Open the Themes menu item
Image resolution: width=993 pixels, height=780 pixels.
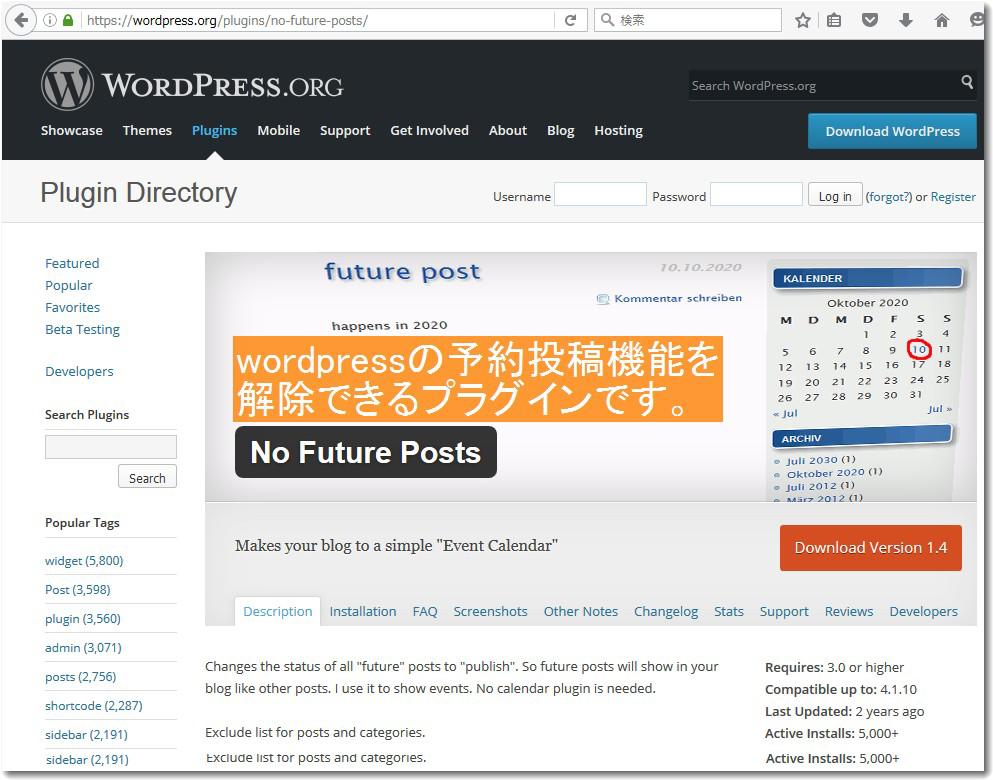point(147,130)
